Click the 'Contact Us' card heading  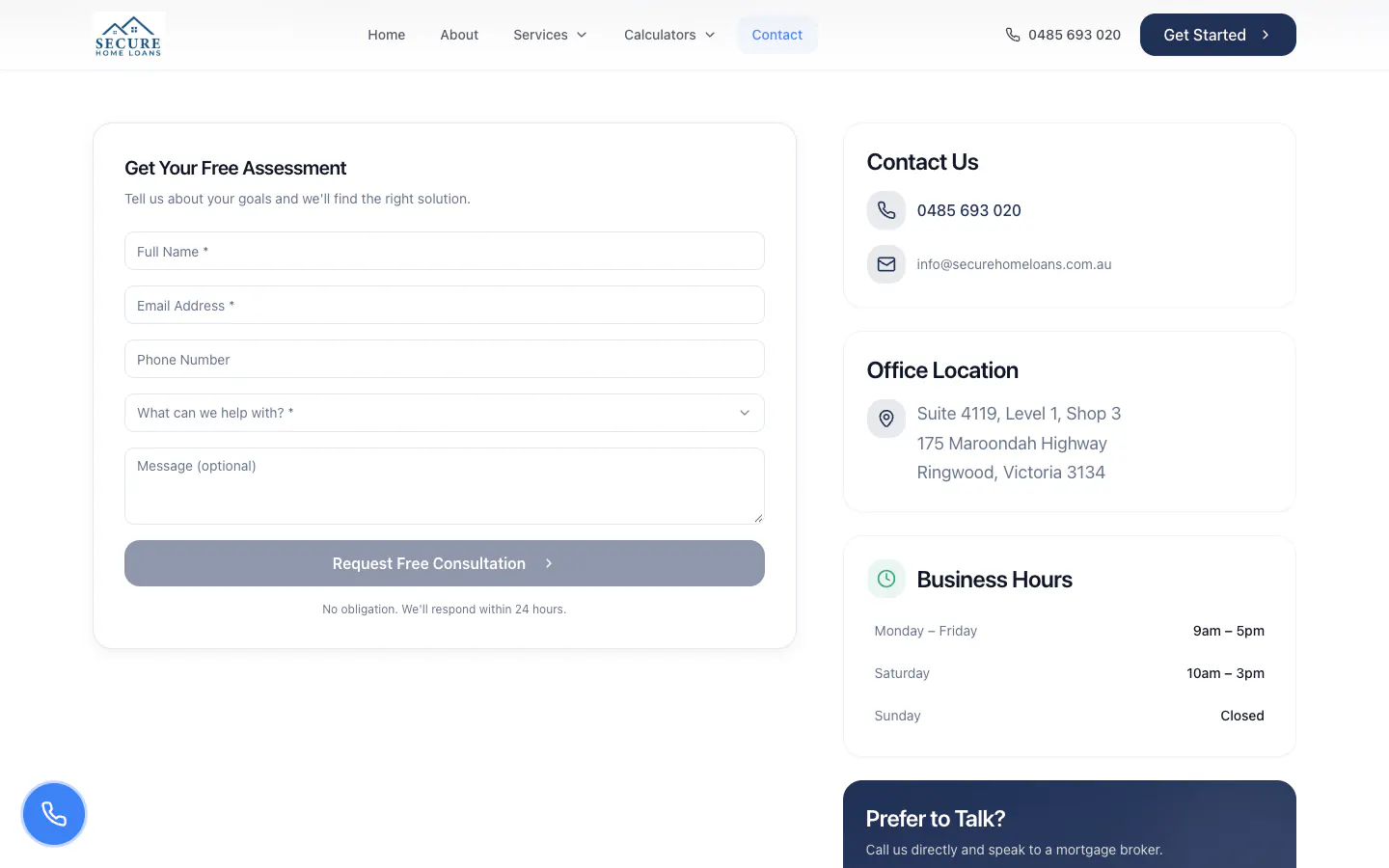[x=922, y=162]
